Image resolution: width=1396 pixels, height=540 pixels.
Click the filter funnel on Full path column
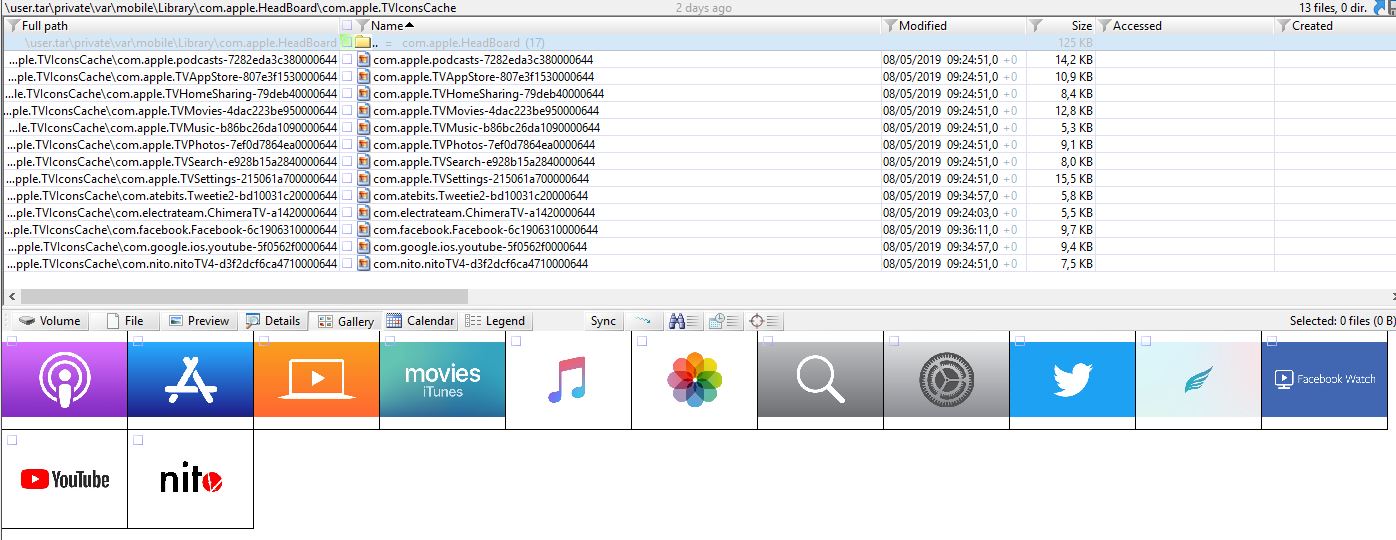tap(13, 26)
